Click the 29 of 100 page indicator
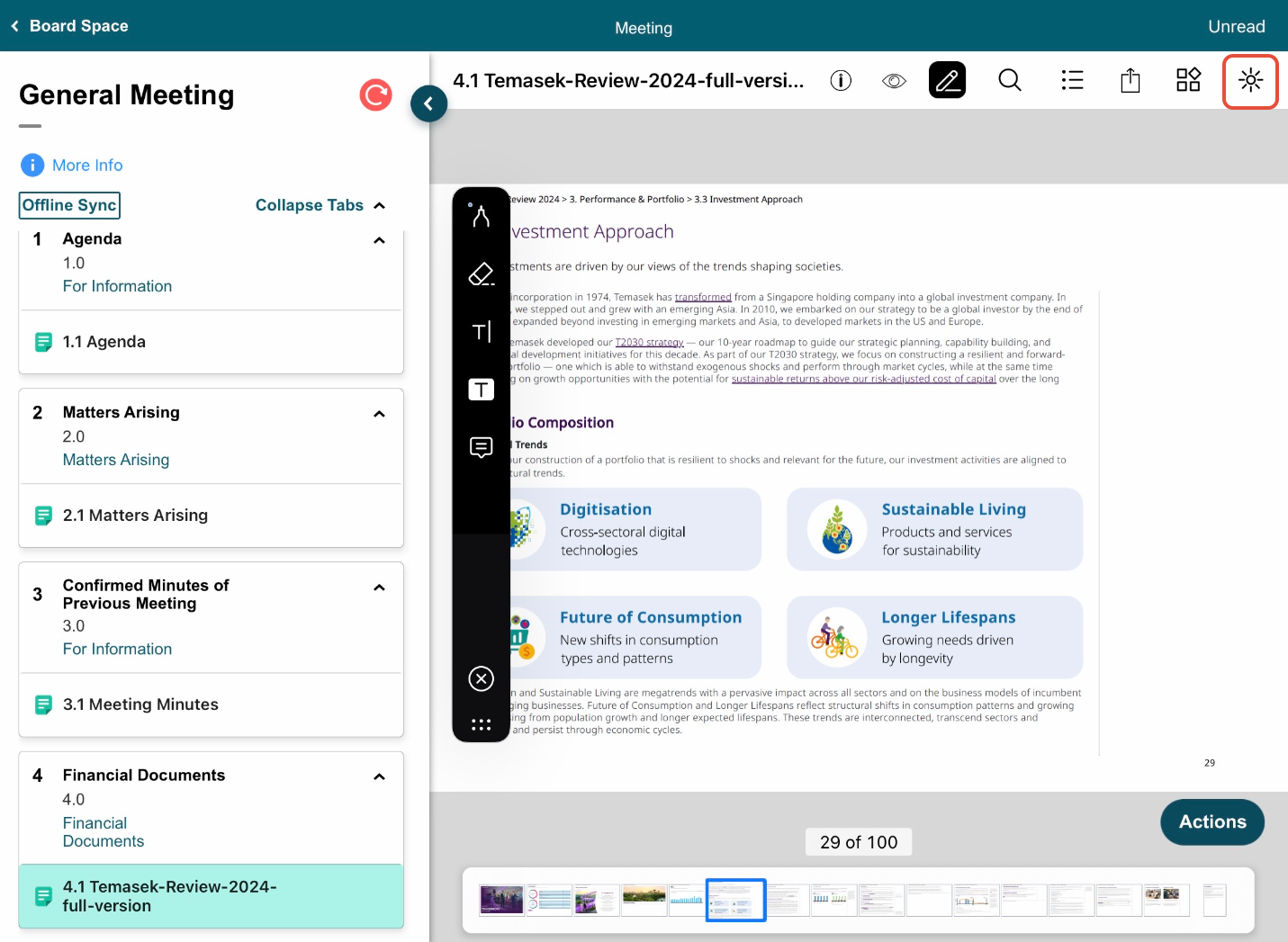Screen dimensions: 1288x942 [859, 842]
